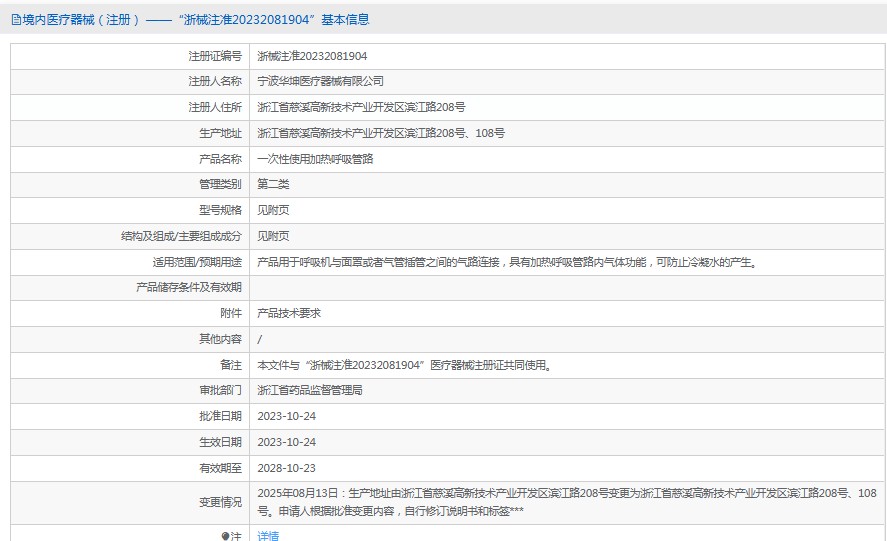Open the 详情 link
Image resolution: width=887 pixels, height=541 pixels.
(268, 536)
